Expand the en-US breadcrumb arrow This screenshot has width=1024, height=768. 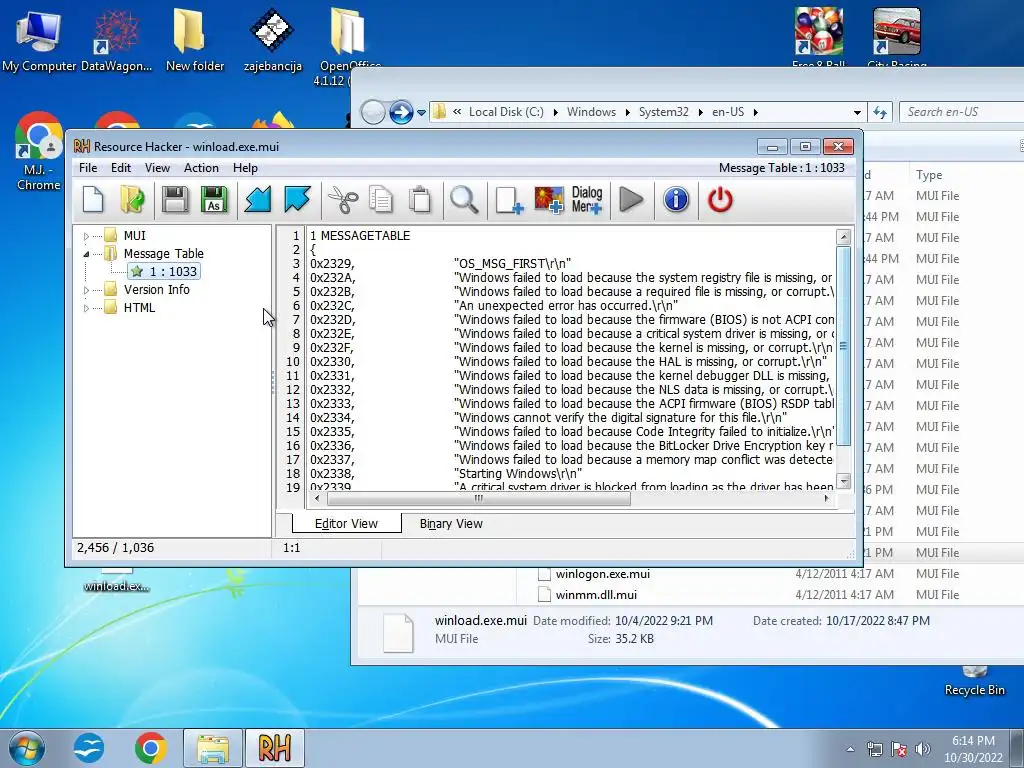[756, 112]
